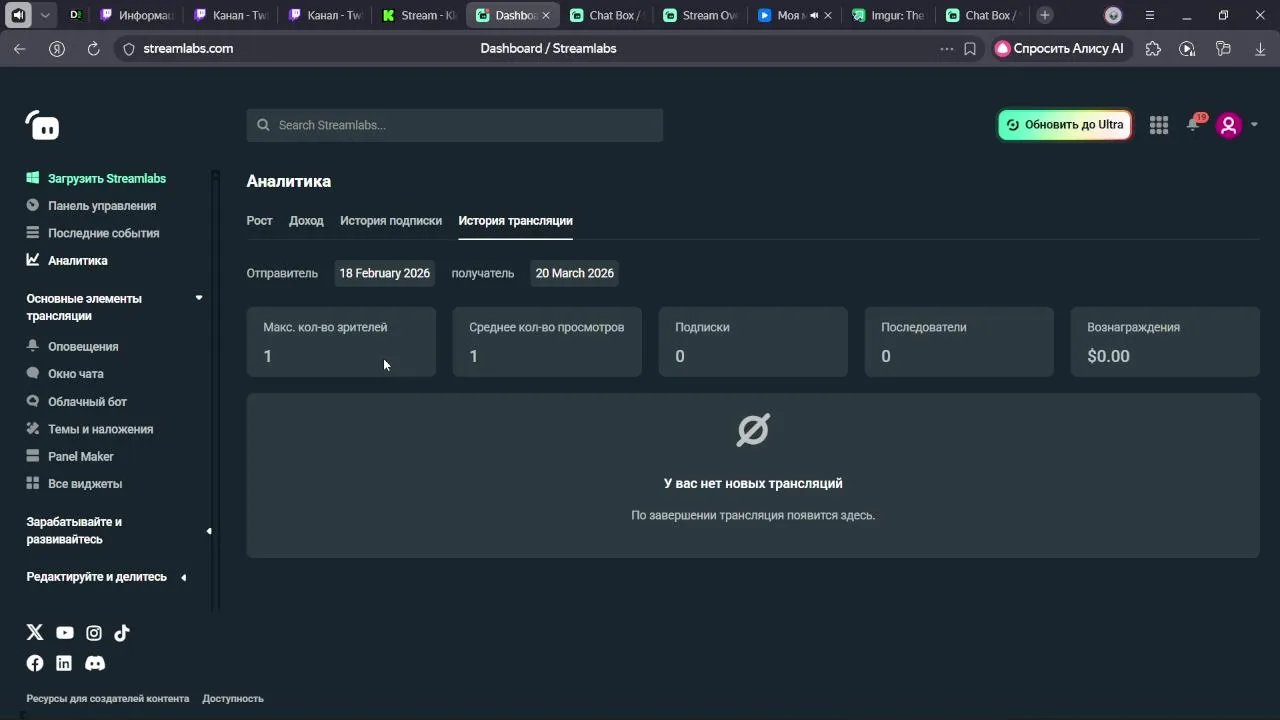Switch to История подписки tab
Image resolution: width=1280 pixels, height=720 pixels.
coord(391,221)
